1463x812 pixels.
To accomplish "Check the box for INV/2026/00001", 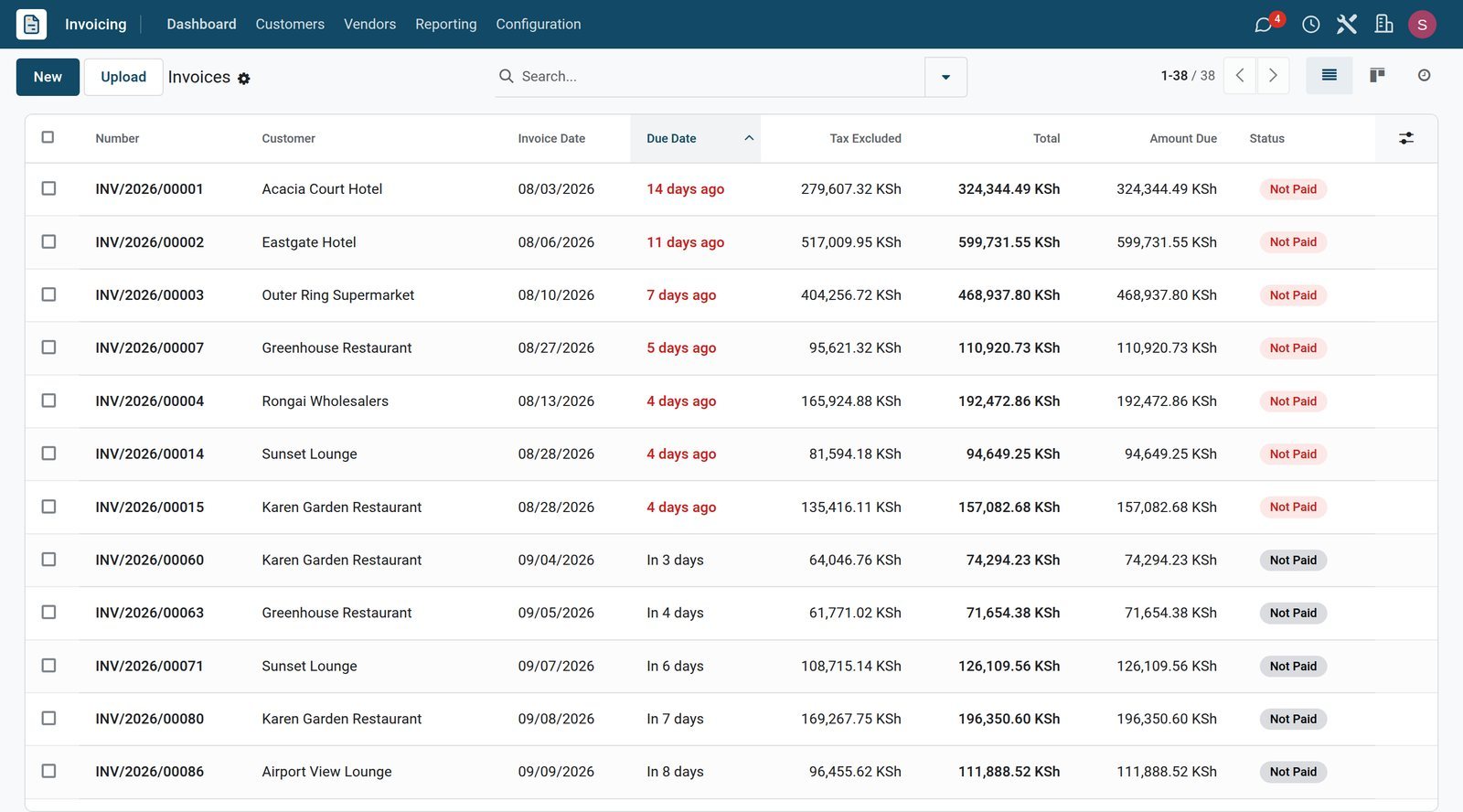I will coord(48,188).
